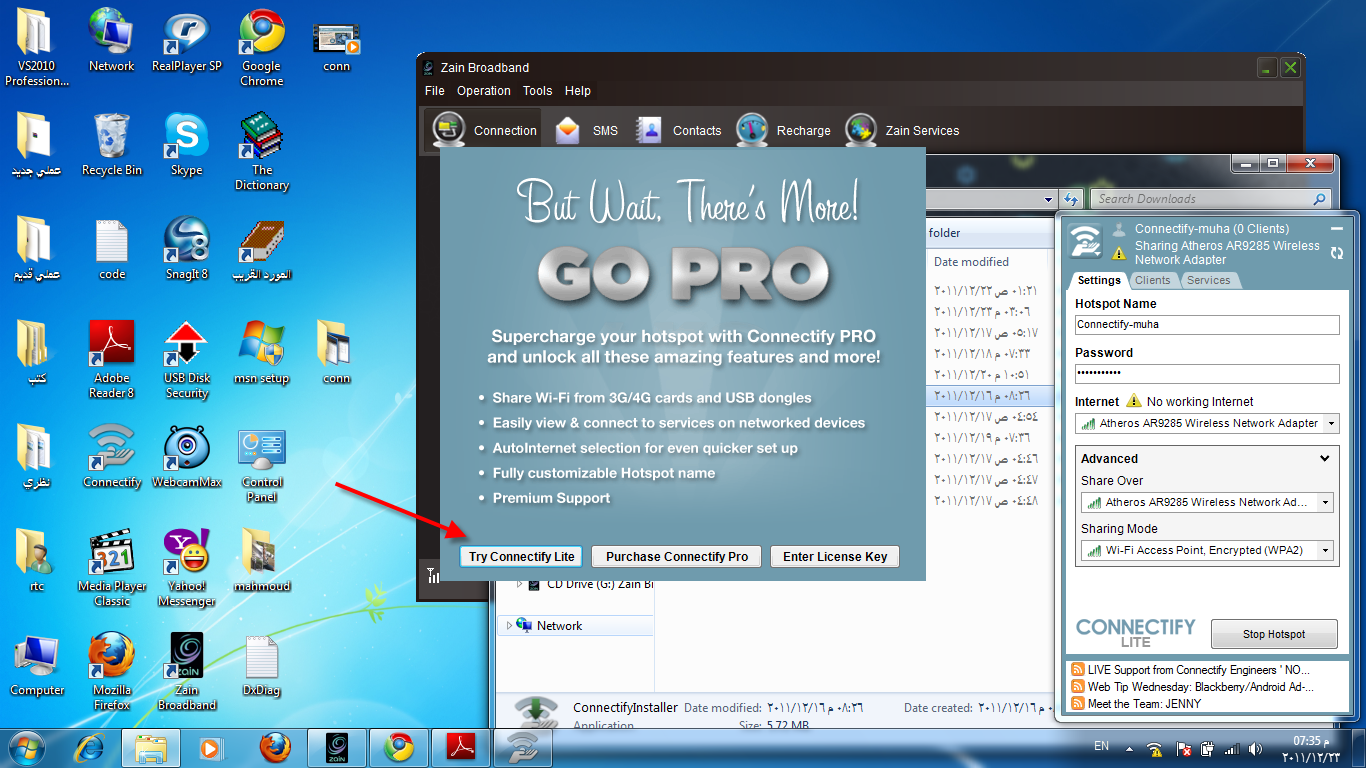Open the Operation menu
This screenshot has width=1366, height=768.
484,90
